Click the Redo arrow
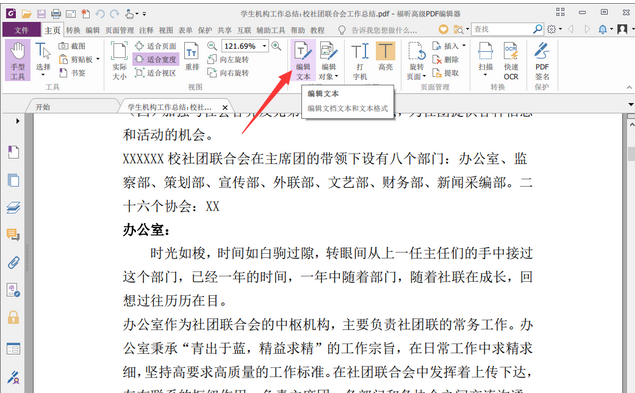The height and width of the screenshot is (393, 635). (x=115, y=14)
